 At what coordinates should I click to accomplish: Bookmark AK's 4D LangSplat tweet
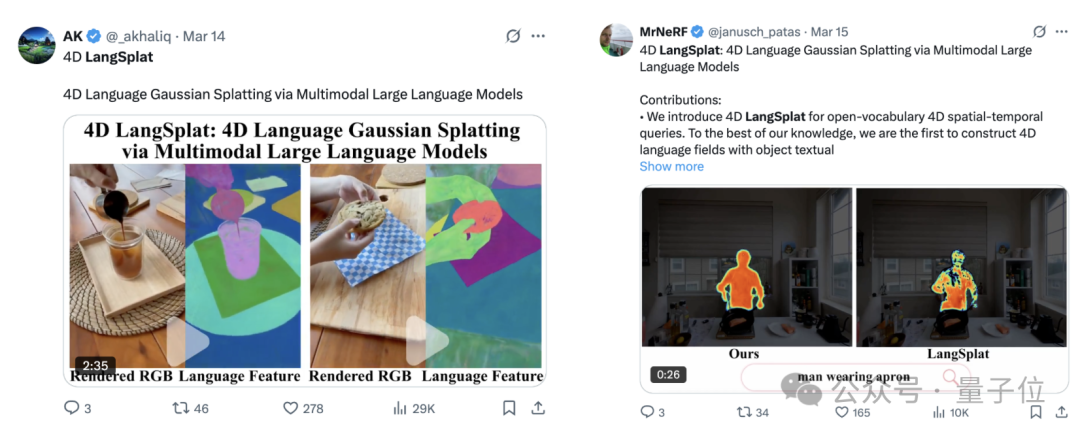pyautogui.click(x=509, y=408)
